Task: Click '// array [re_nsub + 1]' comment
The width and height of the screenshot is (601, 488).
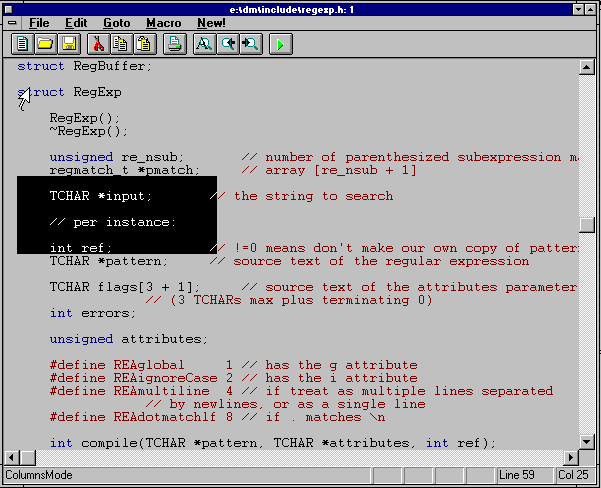Action: point(329,170)
